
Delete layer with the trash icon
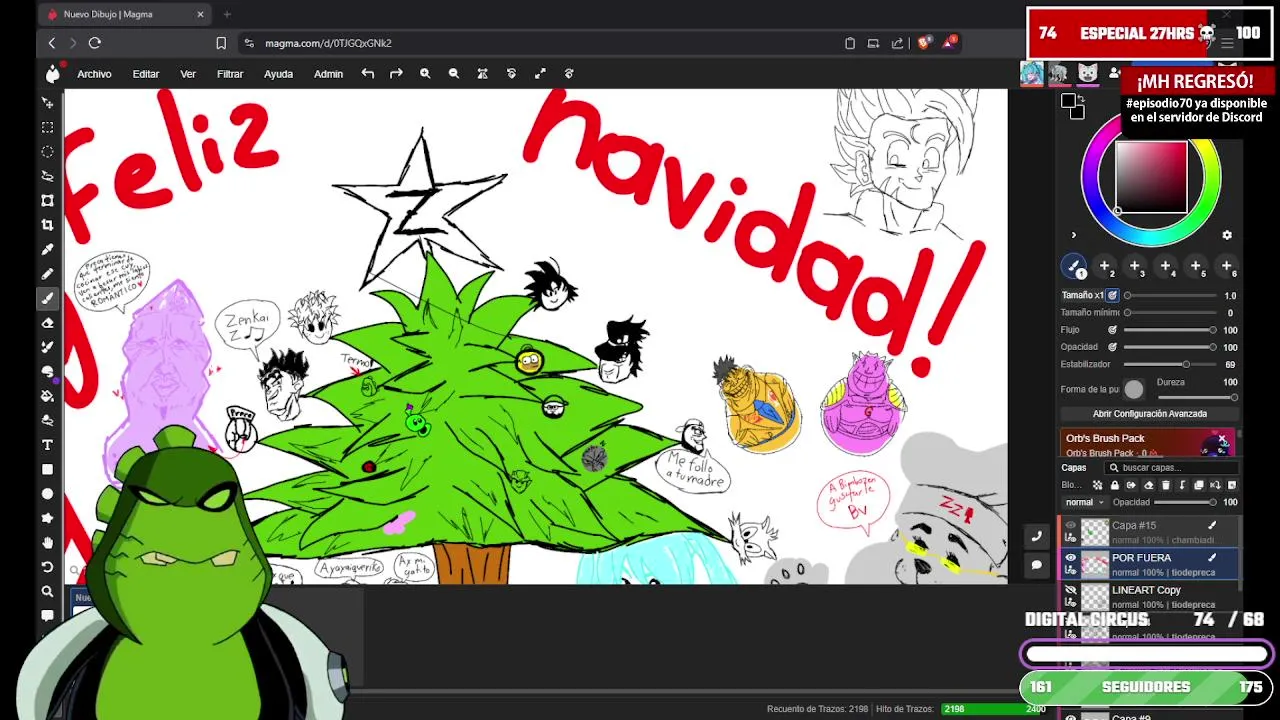coord(1165,485)
